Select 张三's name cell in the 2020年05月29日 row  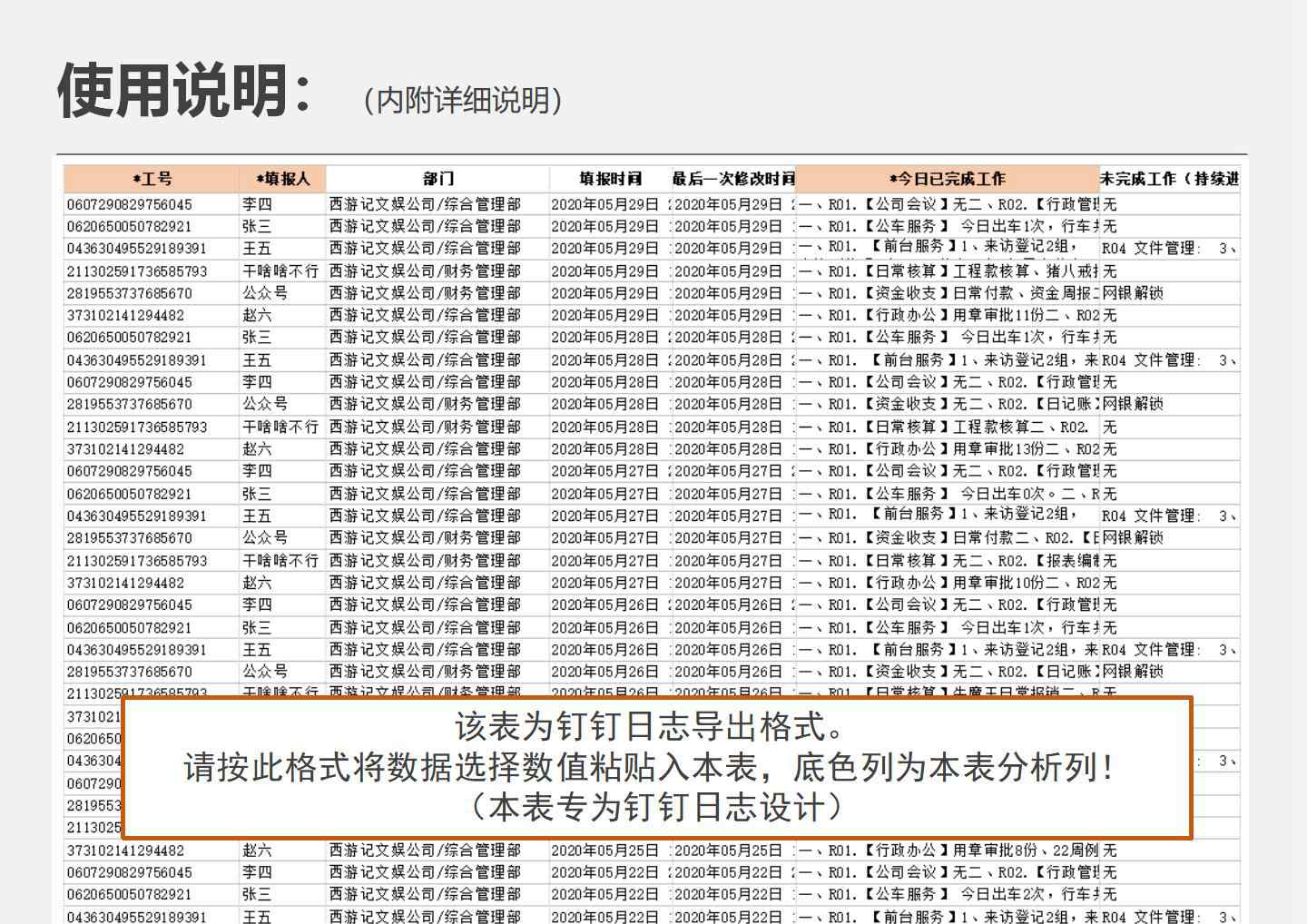pos(282,226)
